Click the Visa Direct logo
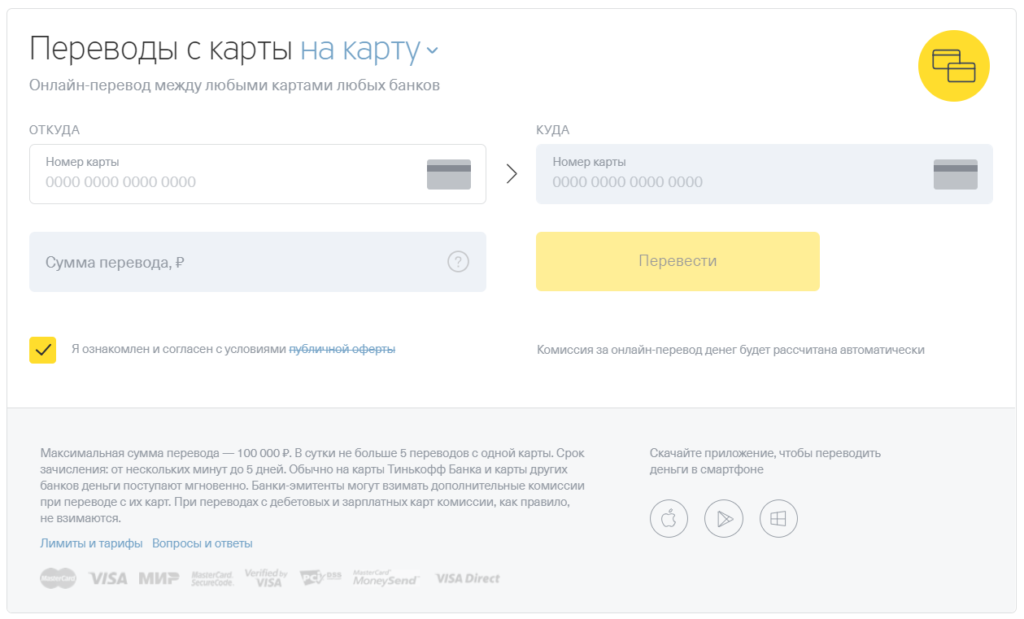This screenshot has height=619, width=1024. [x=468, y=578]
